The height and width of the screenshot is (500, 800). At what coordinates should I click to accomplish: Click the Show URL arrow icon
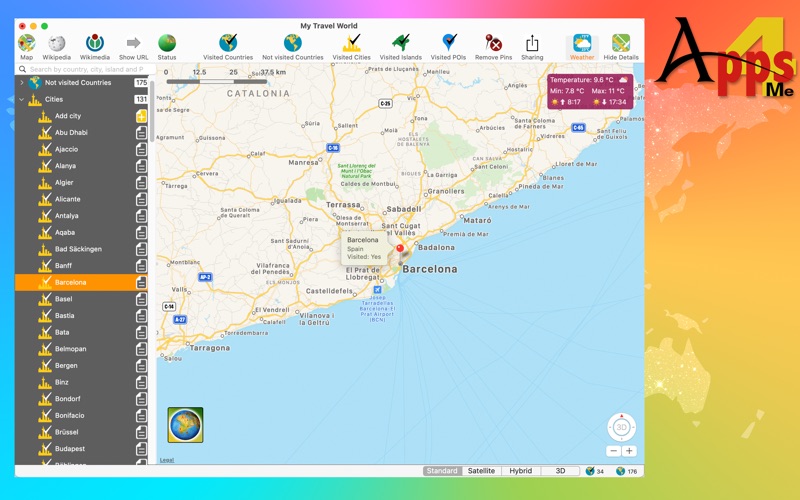(134, 43)
